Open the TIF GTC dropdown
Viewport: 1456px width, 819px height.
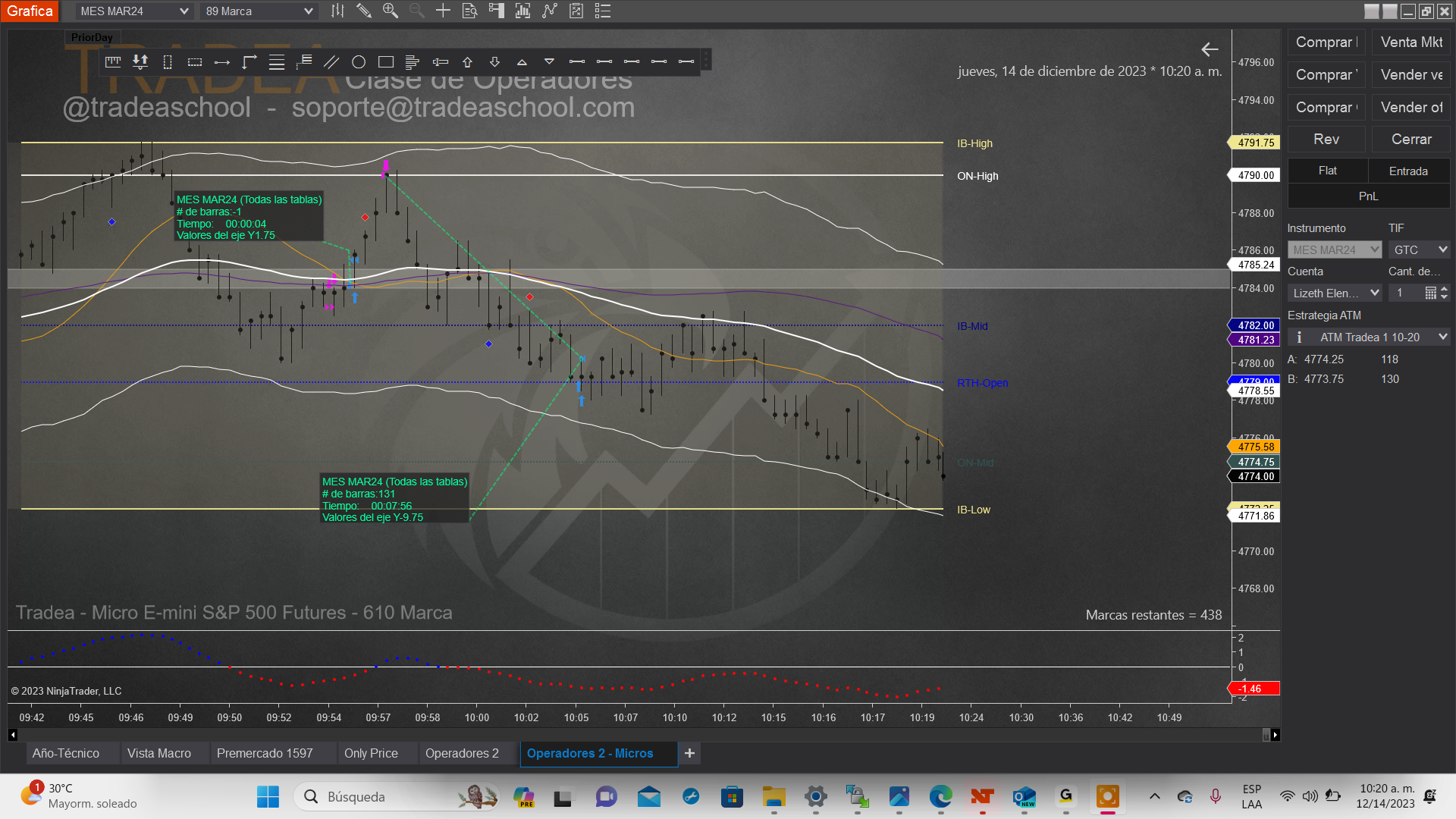click(x=1420, y=249)
